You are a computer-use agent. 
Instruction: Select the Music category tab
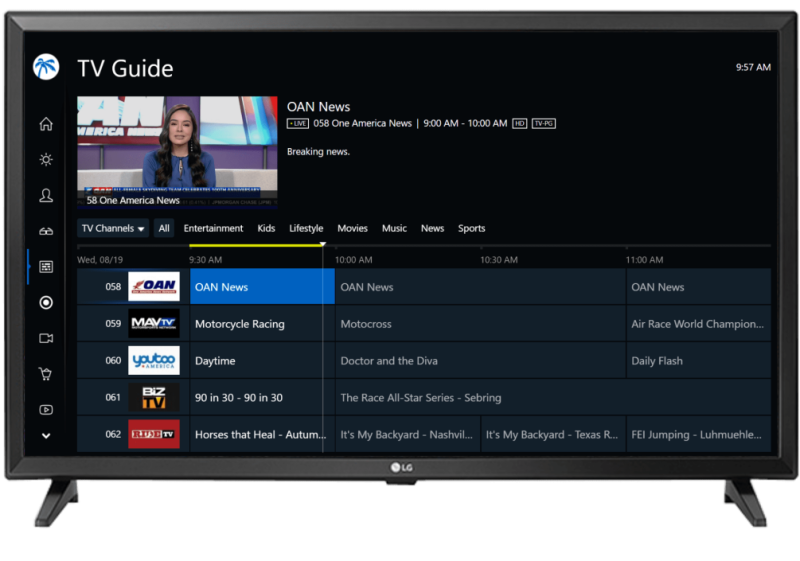click(394, 228)
